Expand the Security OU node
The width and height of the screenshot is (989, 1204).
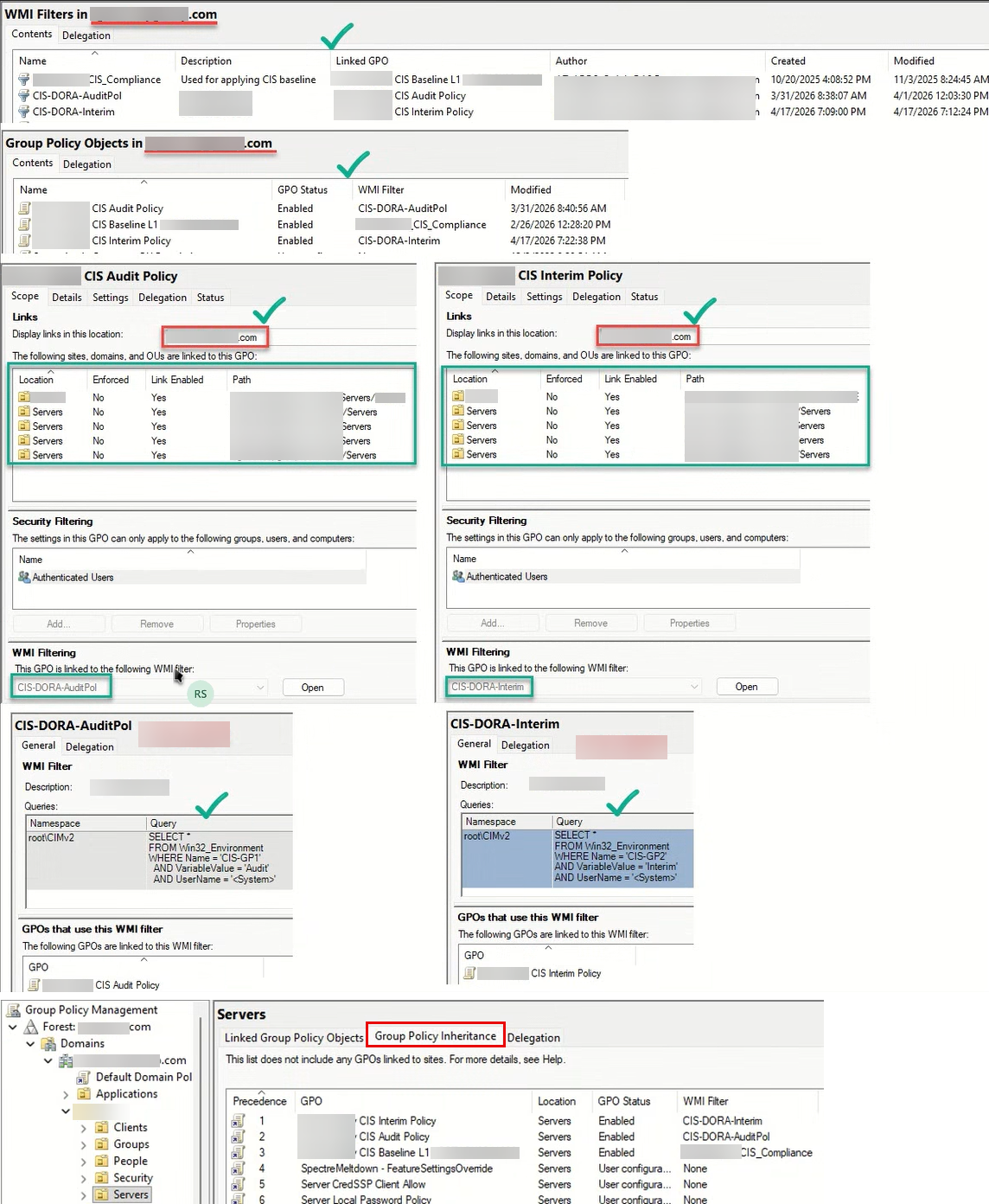click(x=83, y=1178)
